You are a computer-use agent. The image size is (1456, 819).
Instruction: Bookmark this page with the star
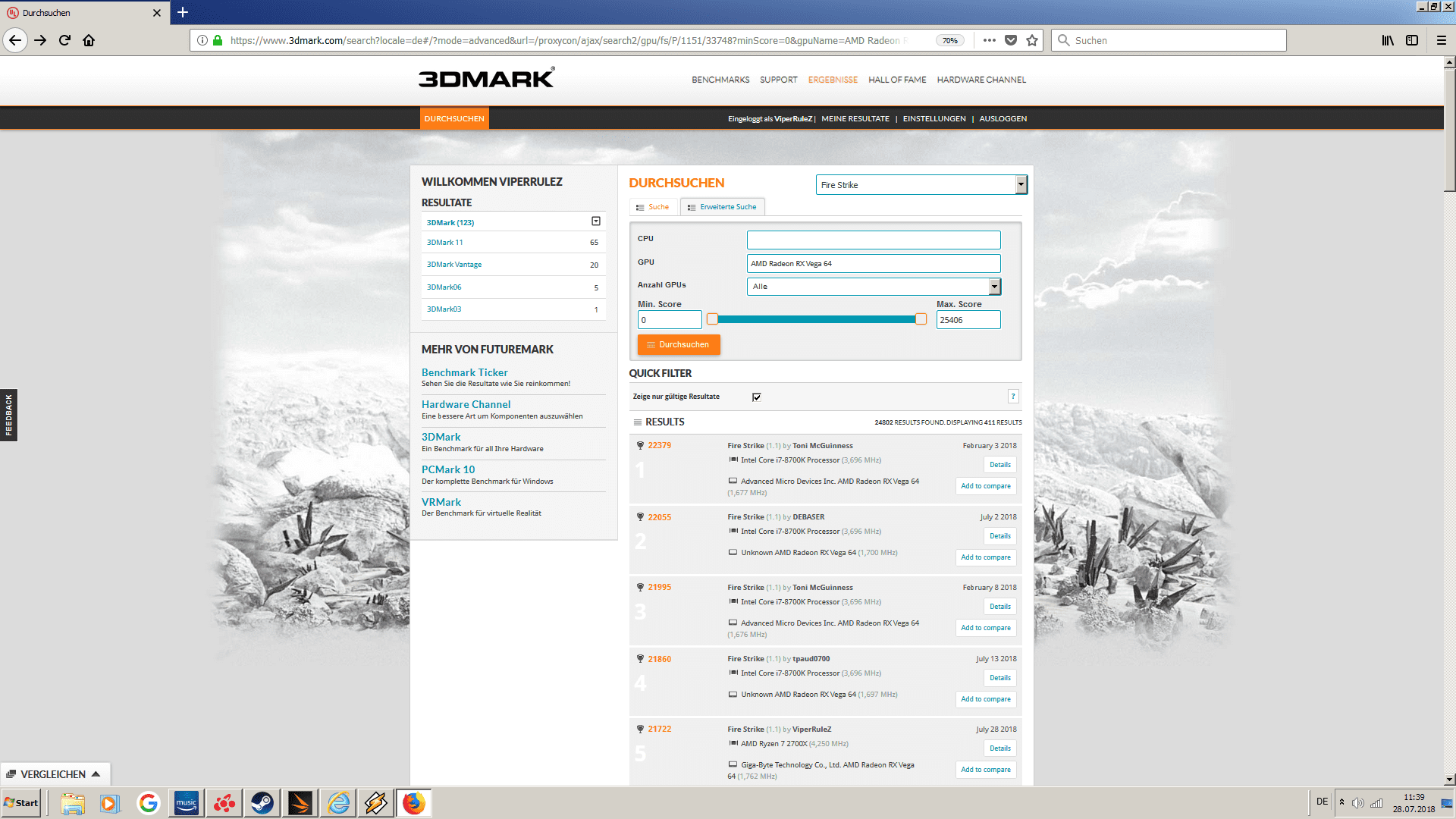1032,40
